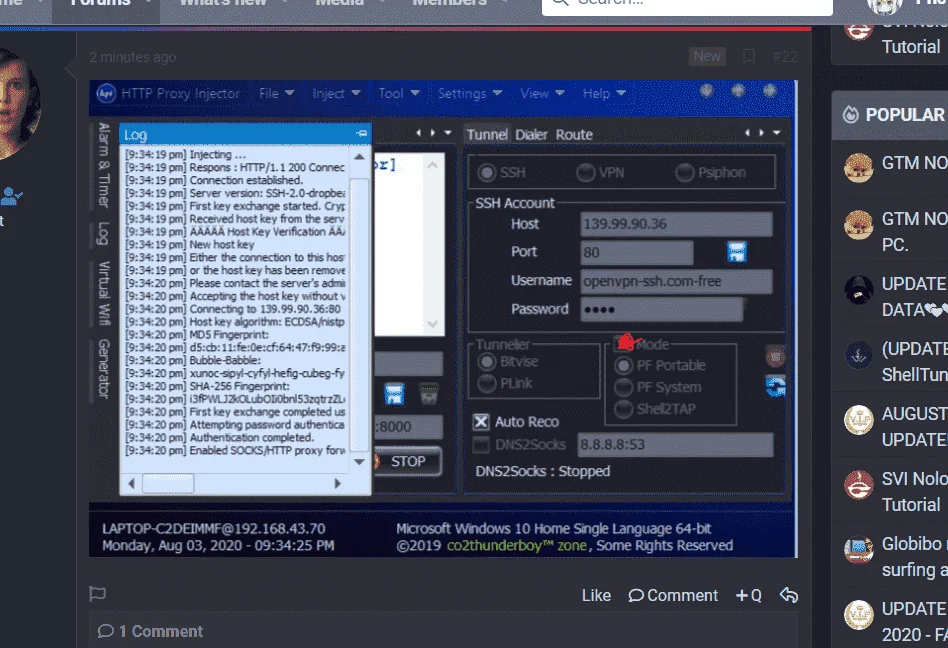Click the Like link on the post

click(x=596, y=595)
